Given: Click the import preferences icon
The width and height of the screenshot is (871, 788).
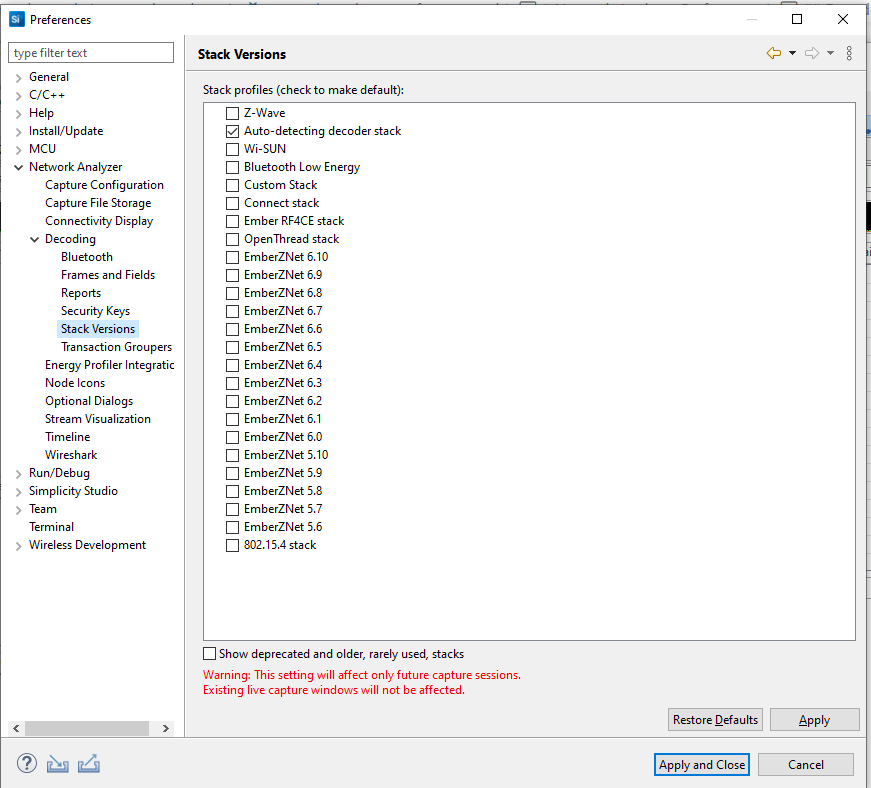Looking at the screenshot, I should pos(57,764).
